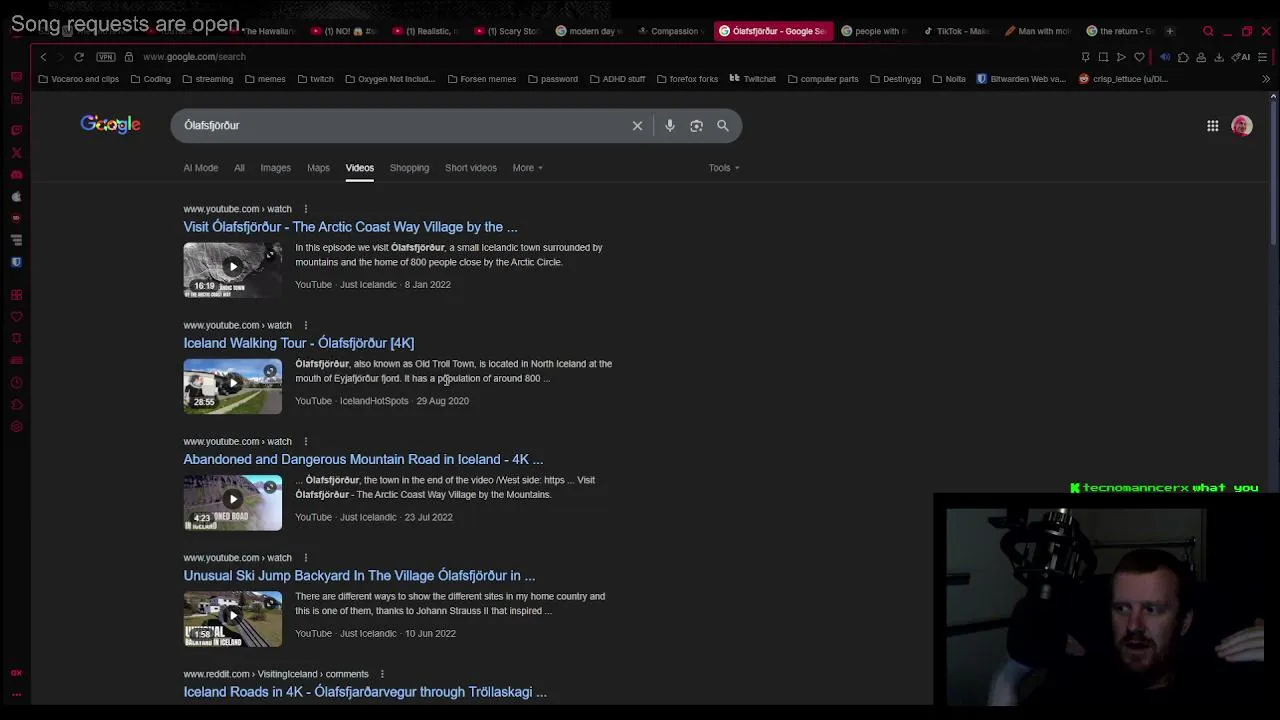Screen dimensions: 1280x720
Task: Switch to the Shopping tab
Action: click(x=409, y=168)
